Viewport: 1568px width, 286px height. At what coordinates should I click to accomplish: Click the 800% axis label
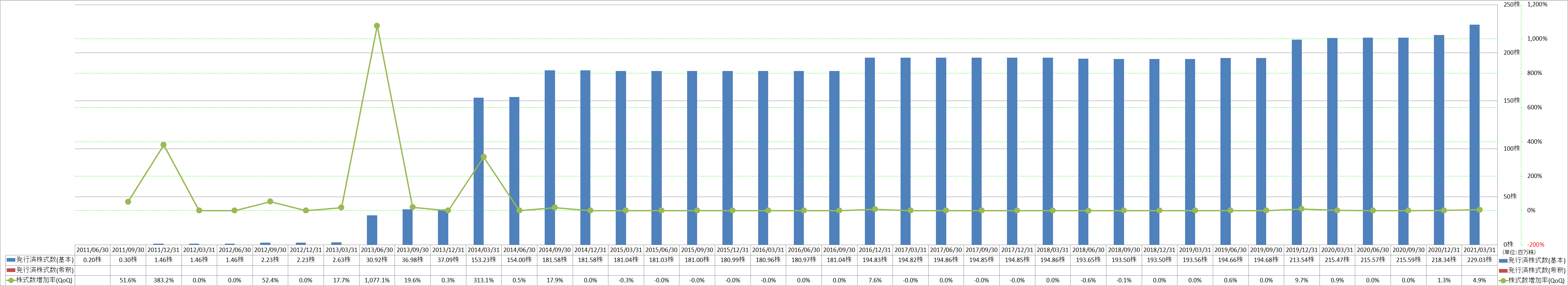tap(1535, 73)
